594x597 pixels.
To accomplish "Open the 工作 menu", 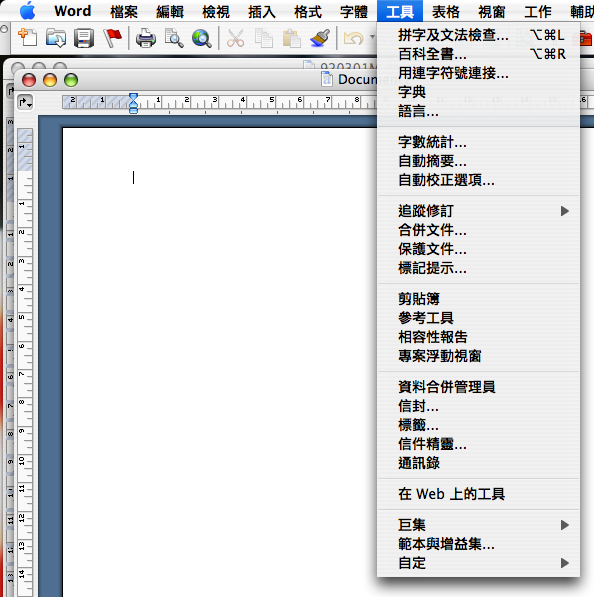I will coord(538,11).
